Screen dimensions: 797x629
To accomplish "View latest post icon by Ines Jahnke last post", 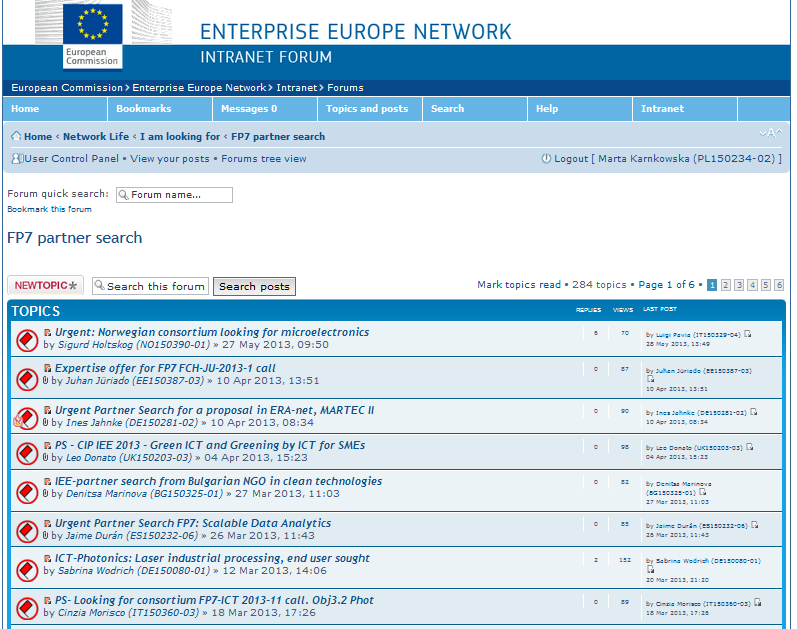I will tap(754, 412).
